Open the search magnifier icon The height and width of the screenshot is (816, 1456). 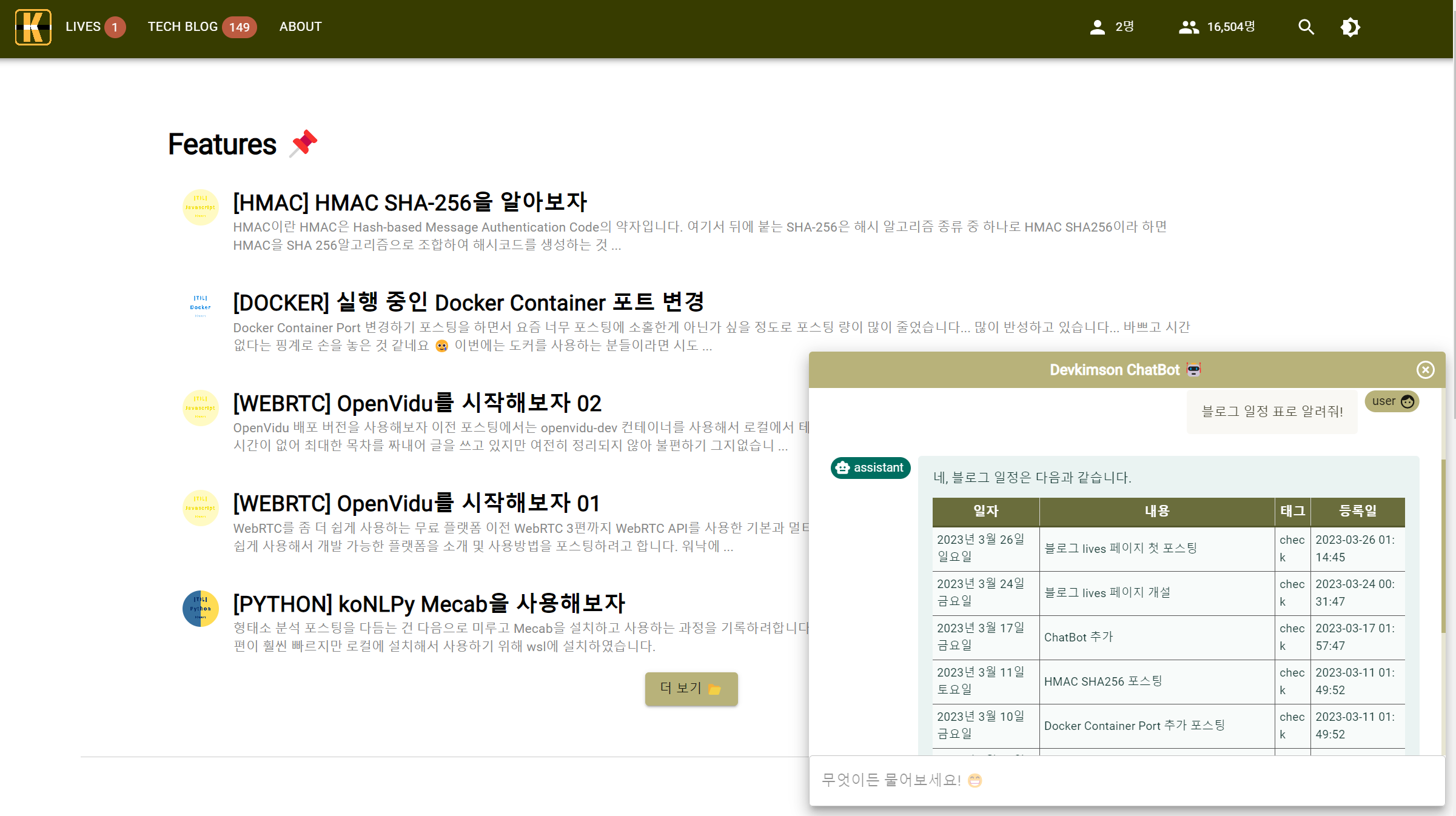[x=1306, y=27]
